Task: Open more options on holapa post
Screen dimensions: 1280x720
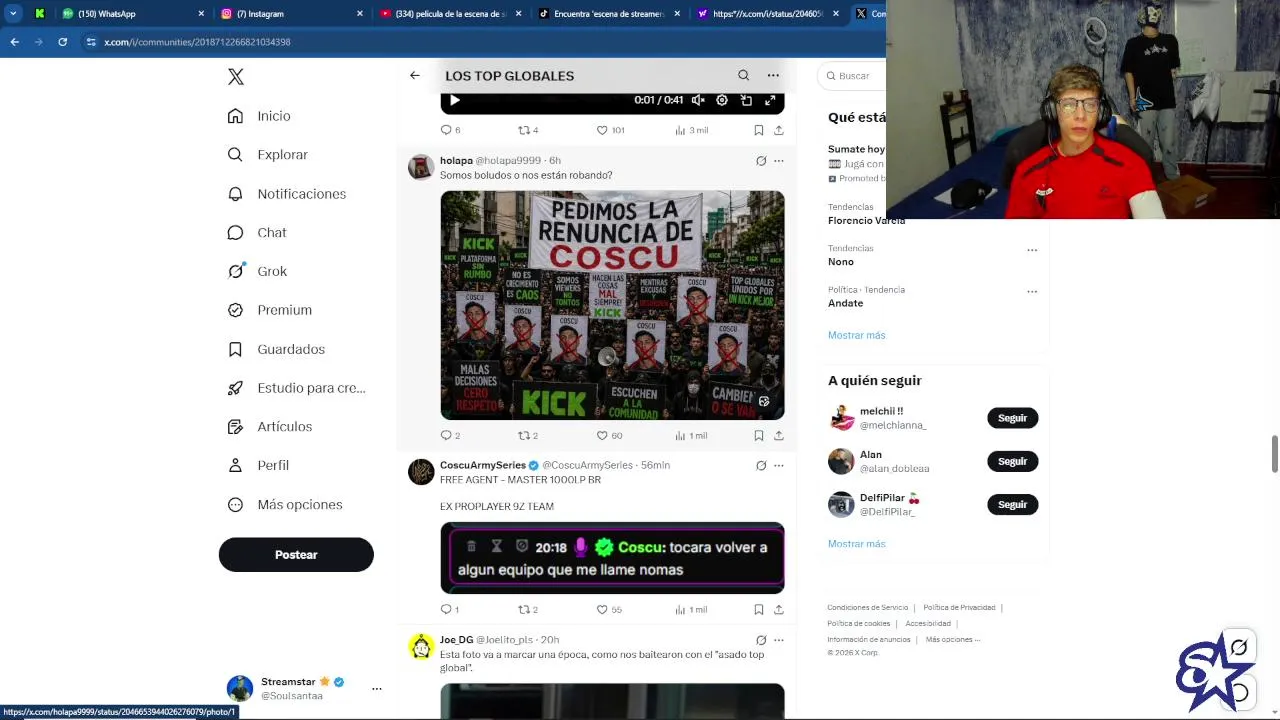Action: pyautogui.click(x=779, y=160)
